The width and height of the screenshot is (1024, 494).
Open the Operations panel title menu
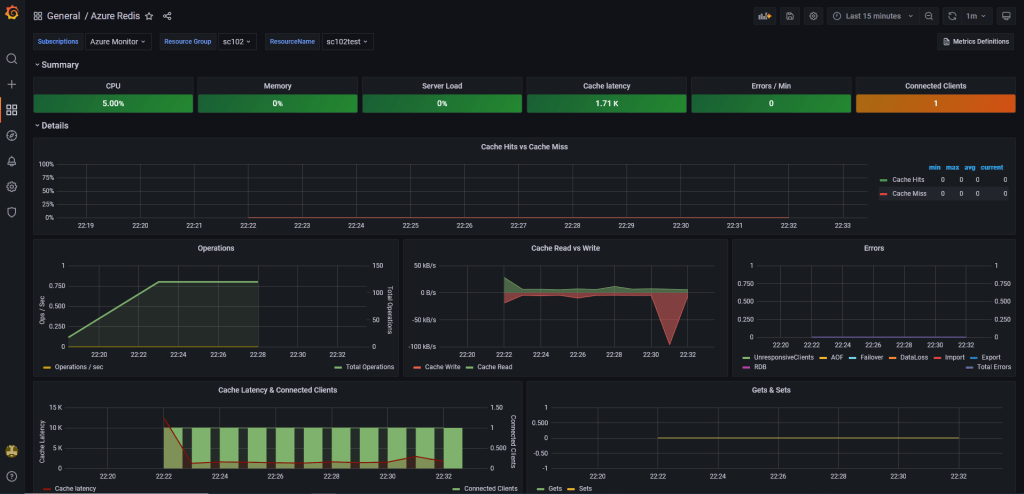216,247
